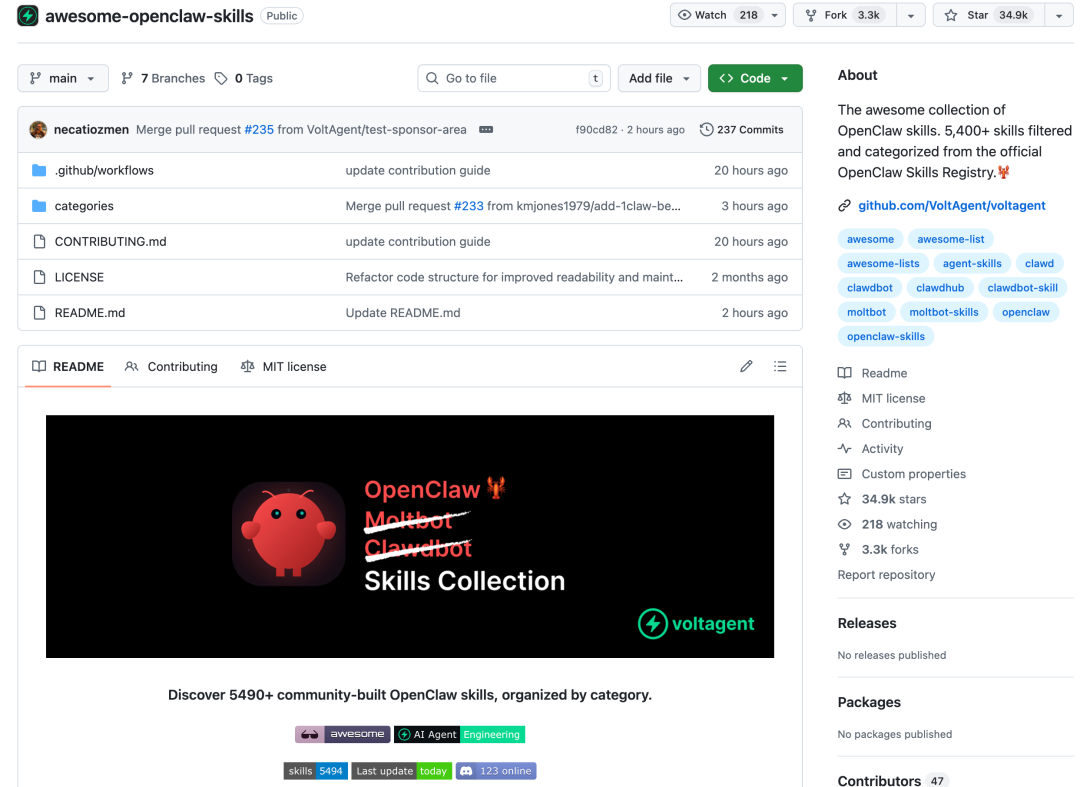
Task: Open the README.md file
Action: pos(90,313)
